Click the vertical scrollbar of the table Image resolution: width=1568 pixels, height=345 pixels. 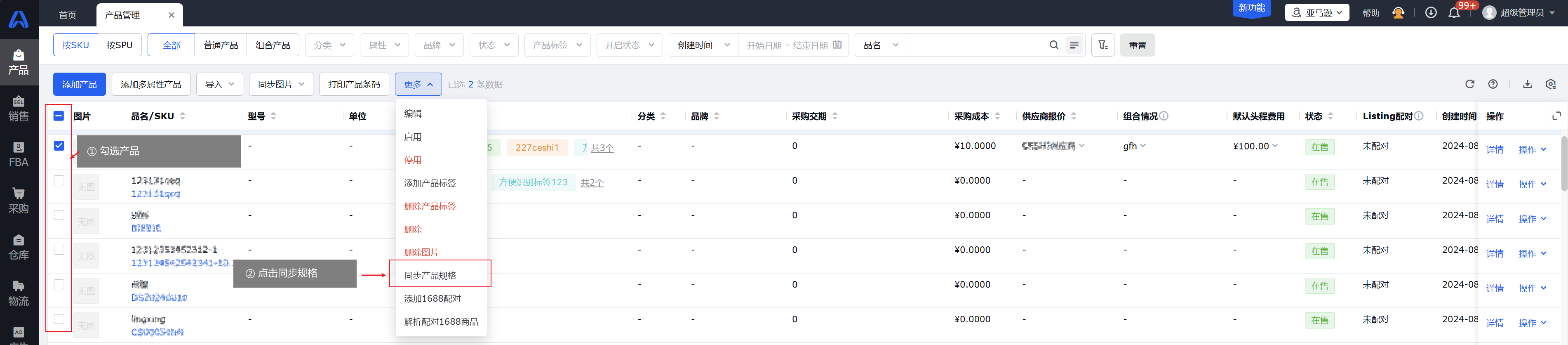pyautogui.click(x=1564, y=163)
